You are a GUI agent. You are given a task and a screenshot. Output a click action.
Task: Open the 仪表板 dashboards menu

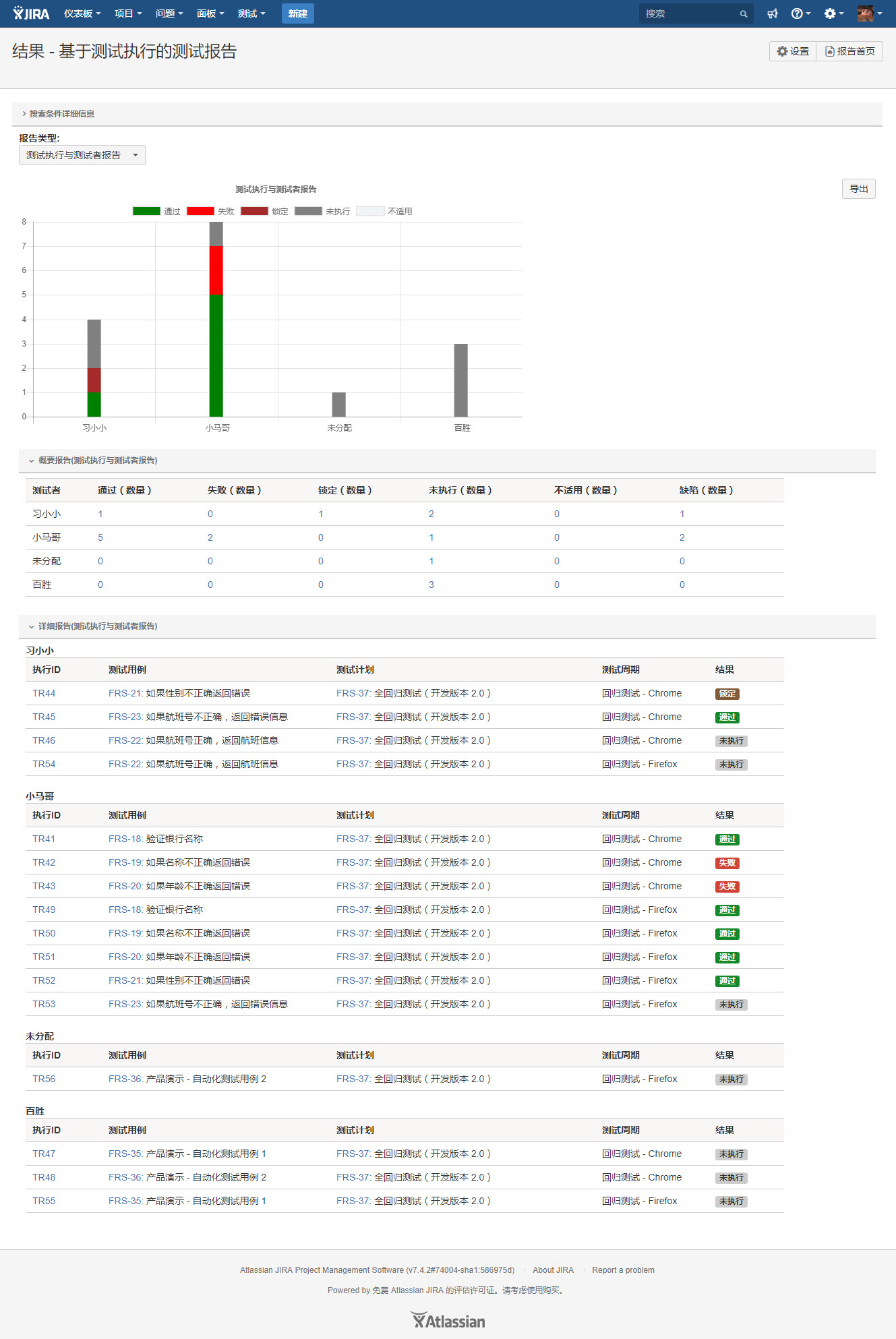pyautogui.click(x=82, y=13)
